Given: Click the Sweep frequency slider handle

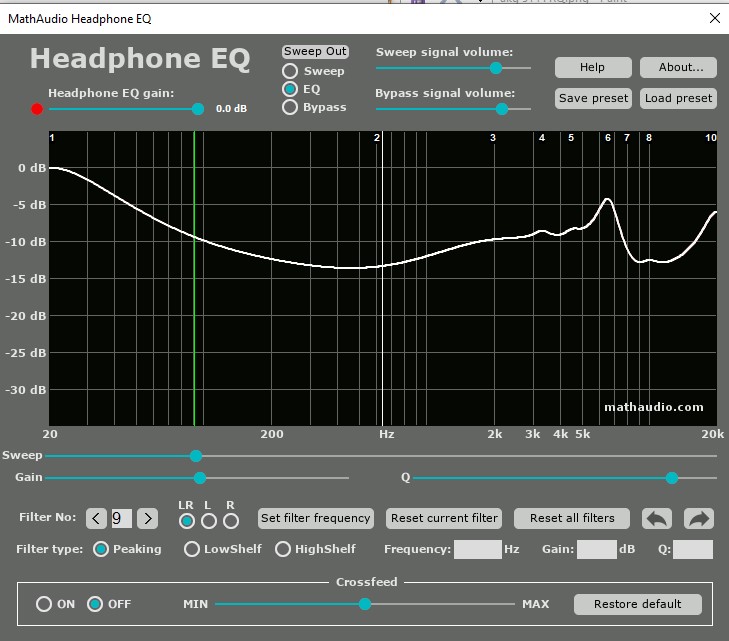Looking at the screenshot, I should [196, 456].
